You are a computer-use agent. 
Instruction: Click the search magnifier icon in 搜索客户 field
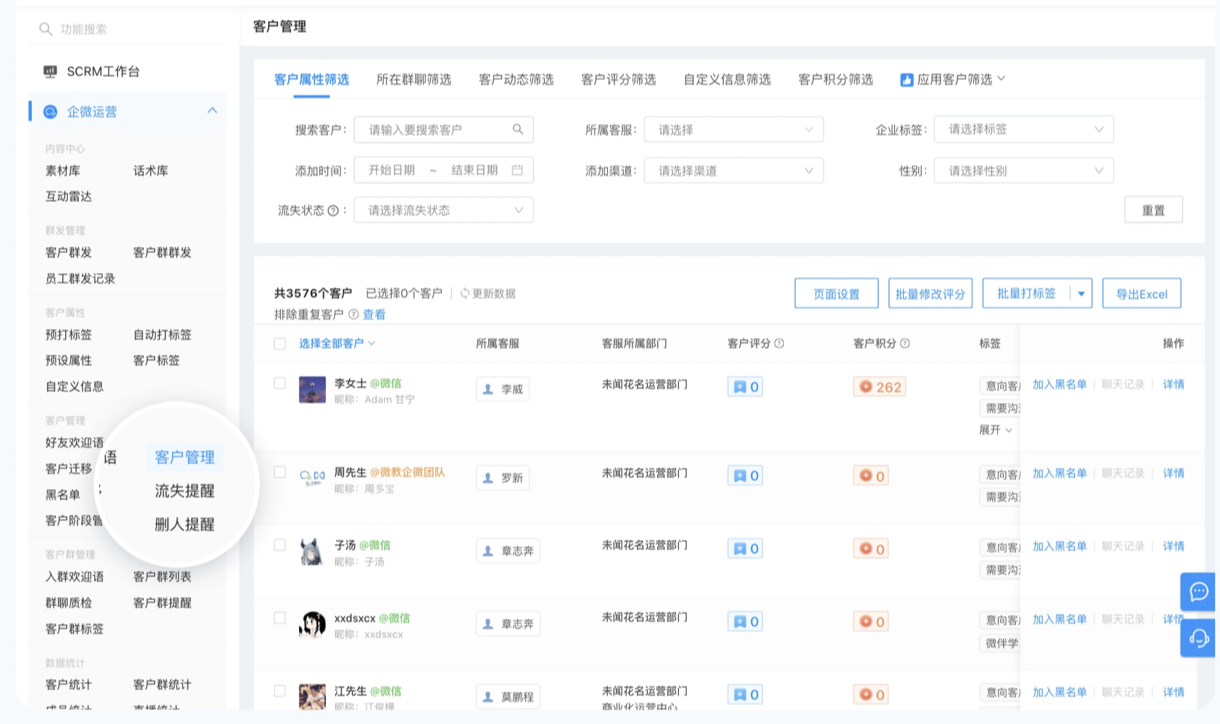[x=518, y=129]
